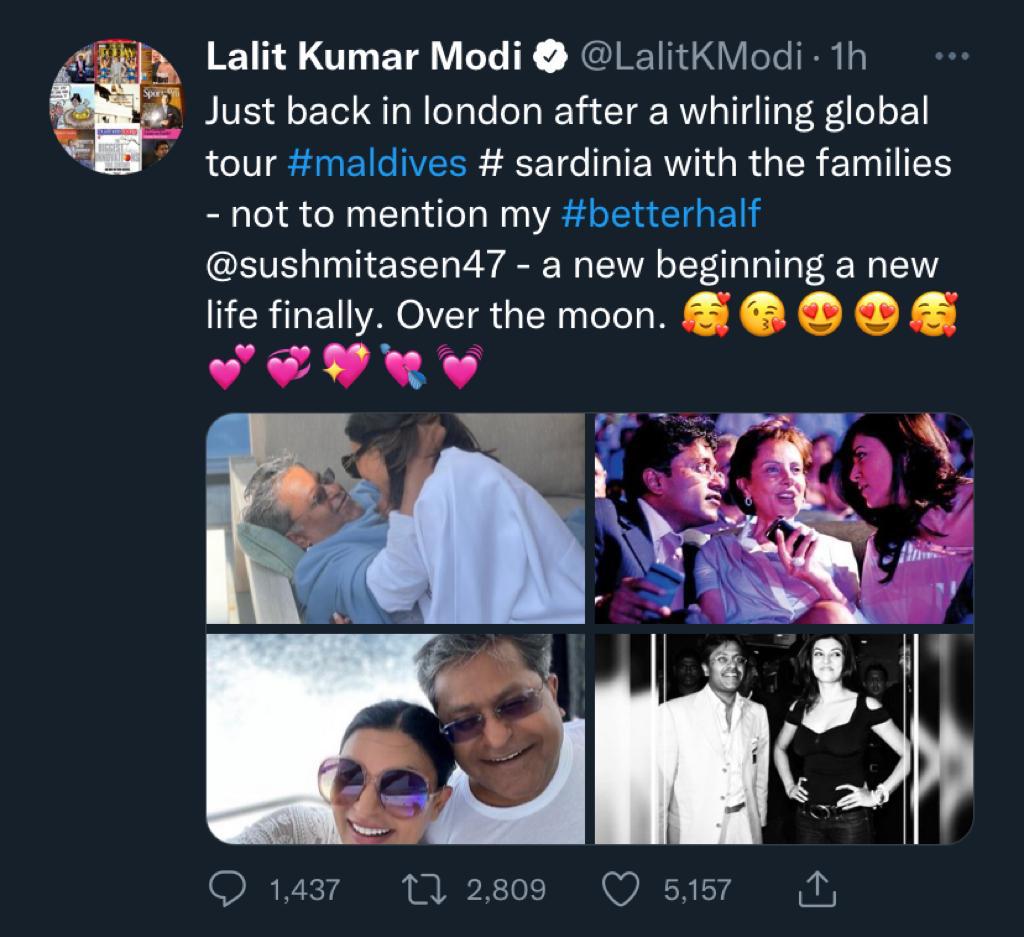Open top-left photo of couple on sofa
1024x937 pixels.
(395, 519)
